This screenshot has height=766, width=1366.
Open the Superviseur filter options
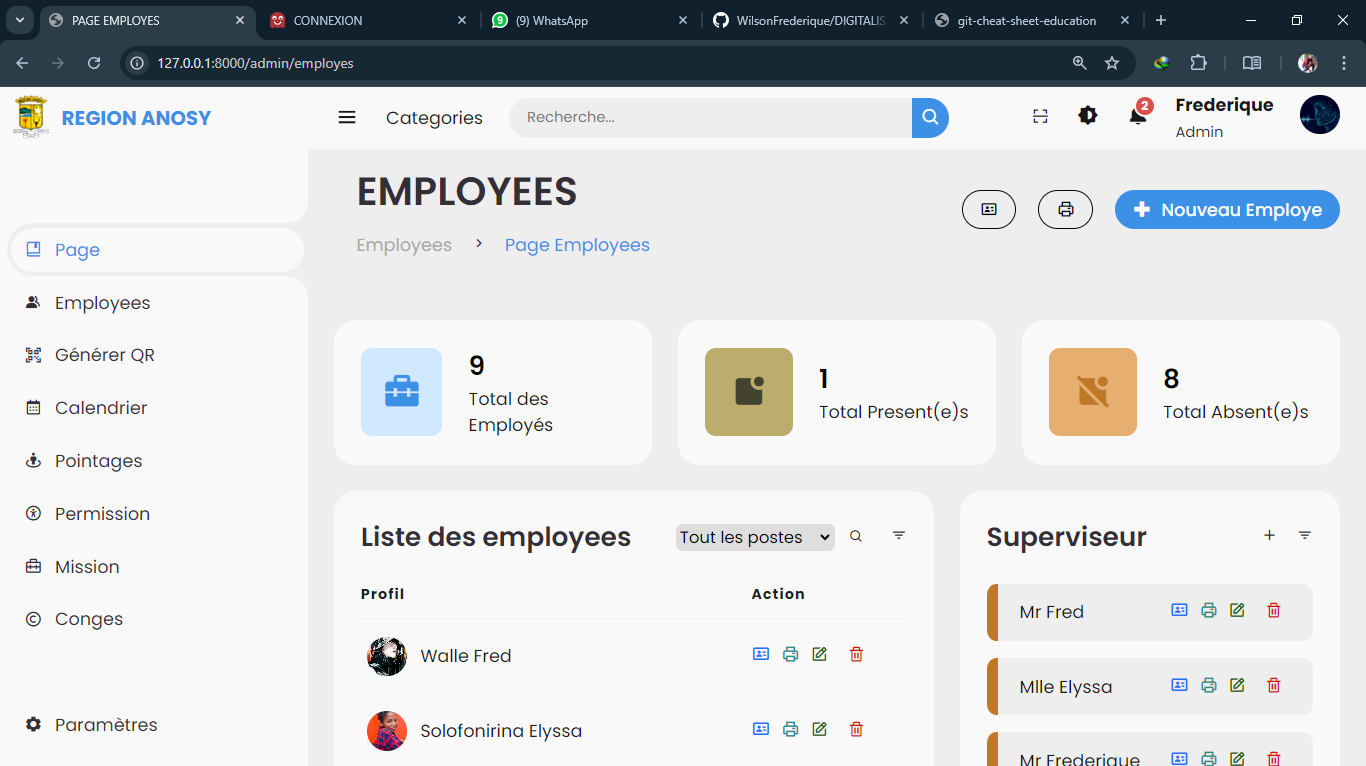click(x=1304, y=536)
